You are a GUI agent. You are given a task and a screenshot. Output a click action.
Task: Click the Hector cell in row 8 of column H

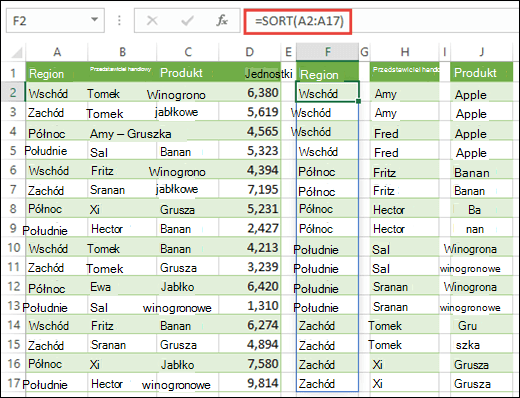(405, 209)
